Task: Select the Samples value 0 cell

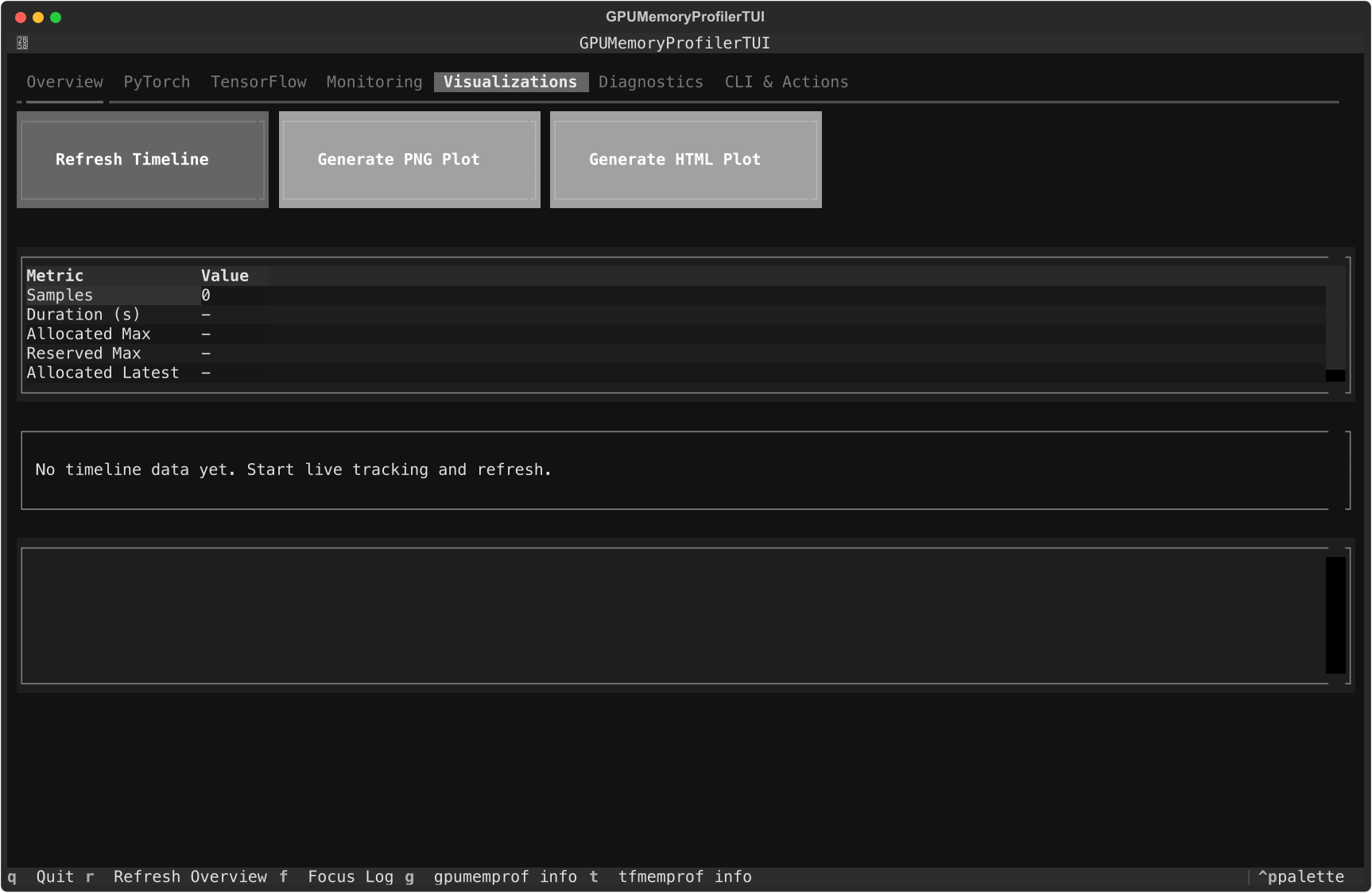Action: [206, 296]
